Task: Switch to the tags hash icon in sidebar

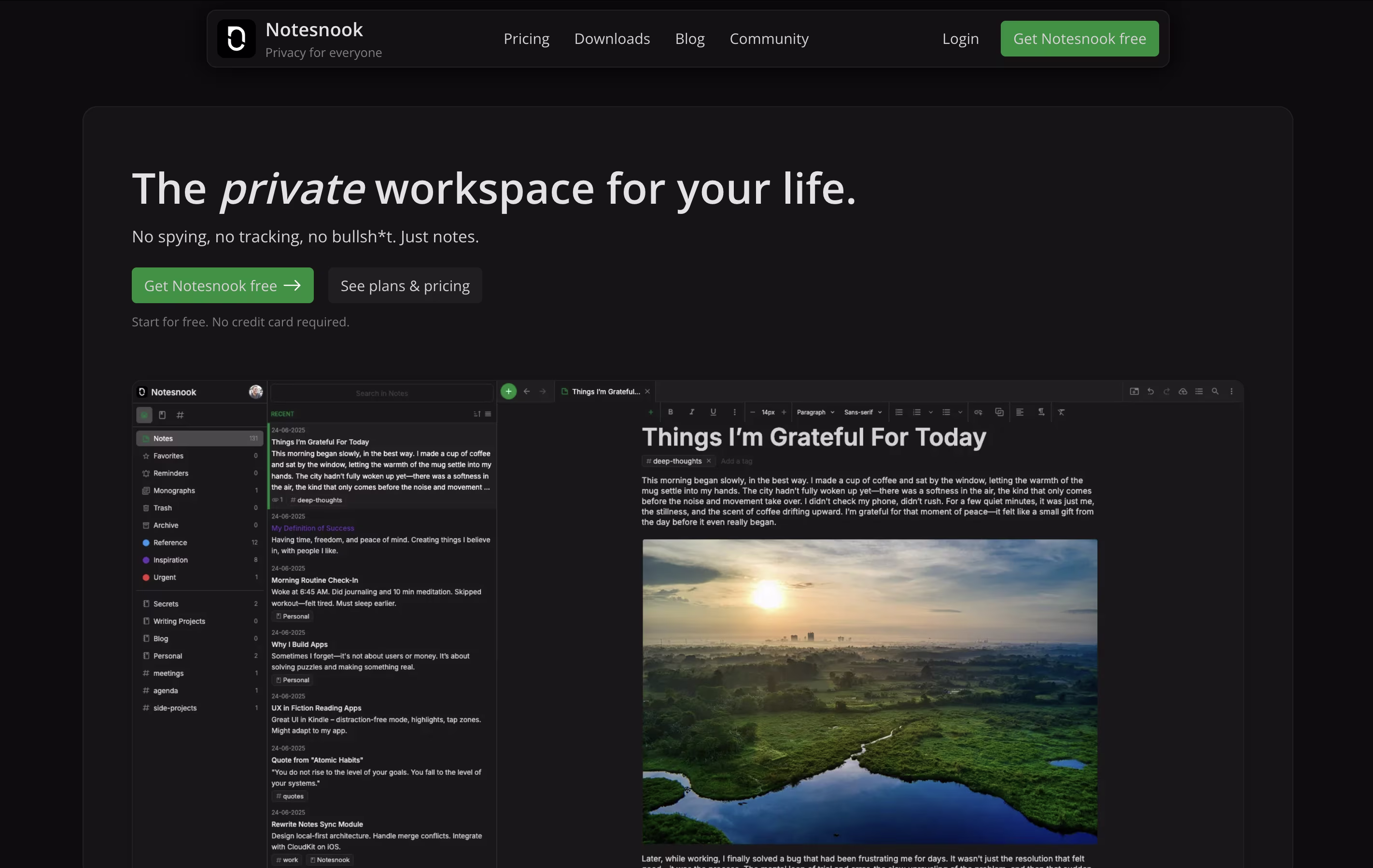Action: (x=180, y=415)
